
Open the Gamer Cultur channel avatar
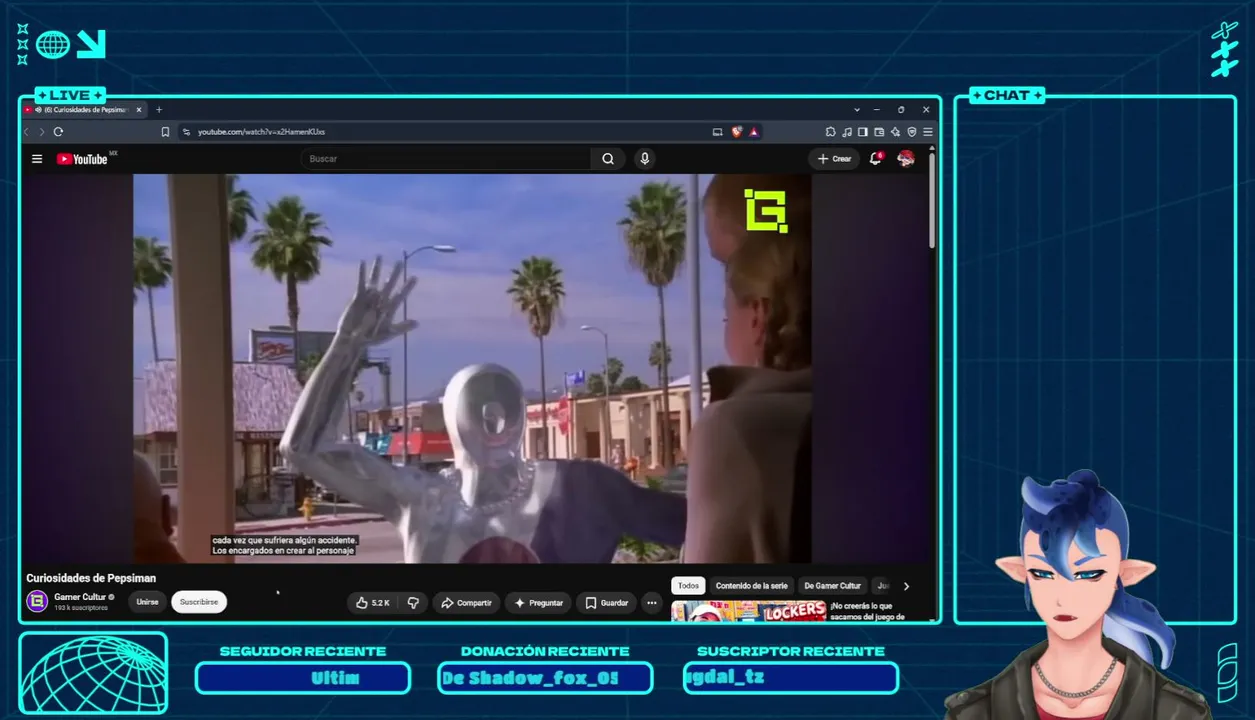tap(37, 601)
